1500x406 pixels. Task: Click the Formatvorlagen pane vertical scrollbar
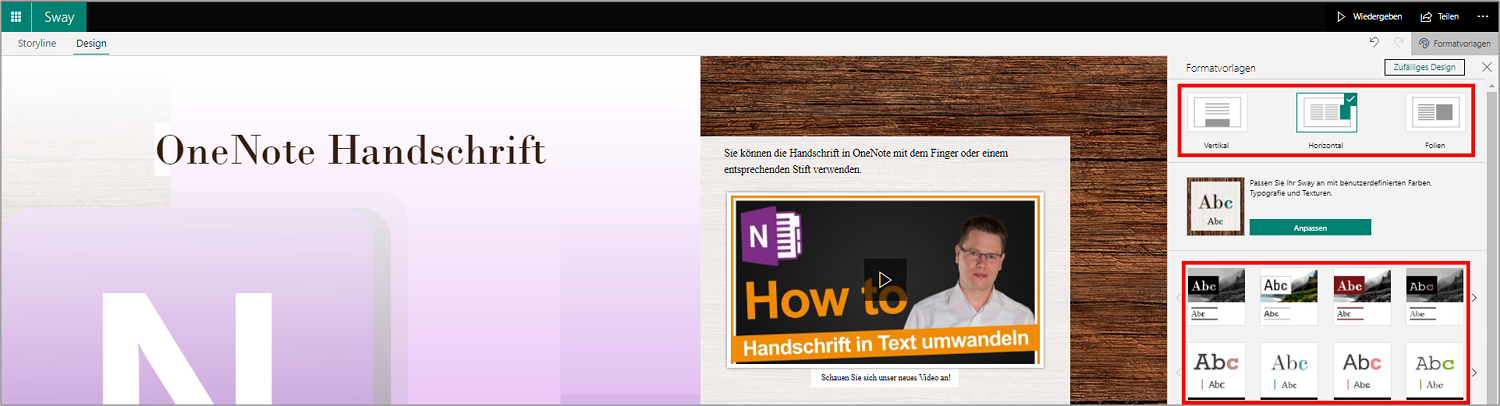pos(1491,245)
